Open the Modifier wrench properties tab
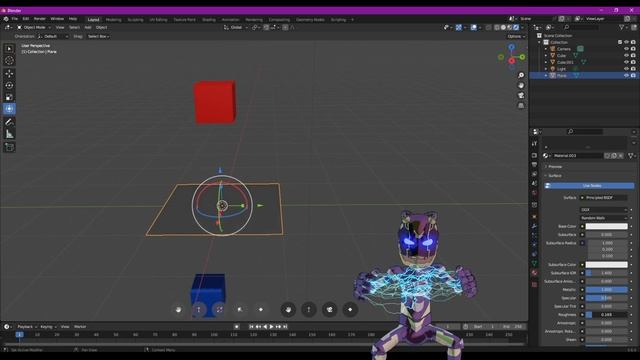This screenshot has width=640, height=360. tap(534, 226)
